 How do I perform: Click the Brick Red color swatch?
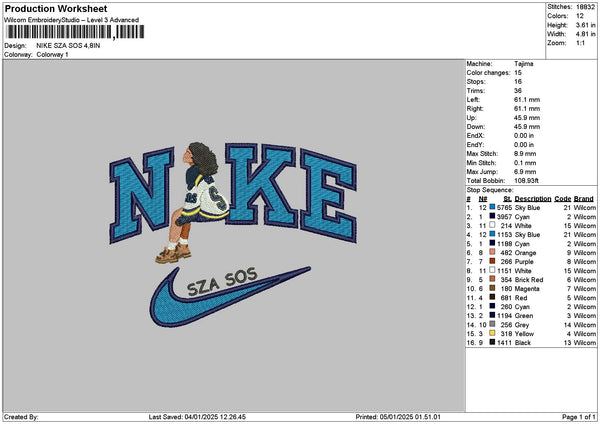[492, 279]
